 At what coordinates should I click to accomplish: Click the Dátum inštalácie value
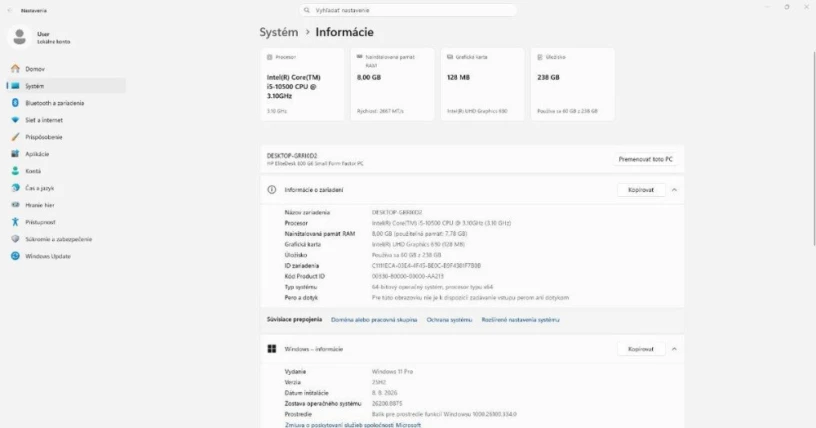coord(385,393)
